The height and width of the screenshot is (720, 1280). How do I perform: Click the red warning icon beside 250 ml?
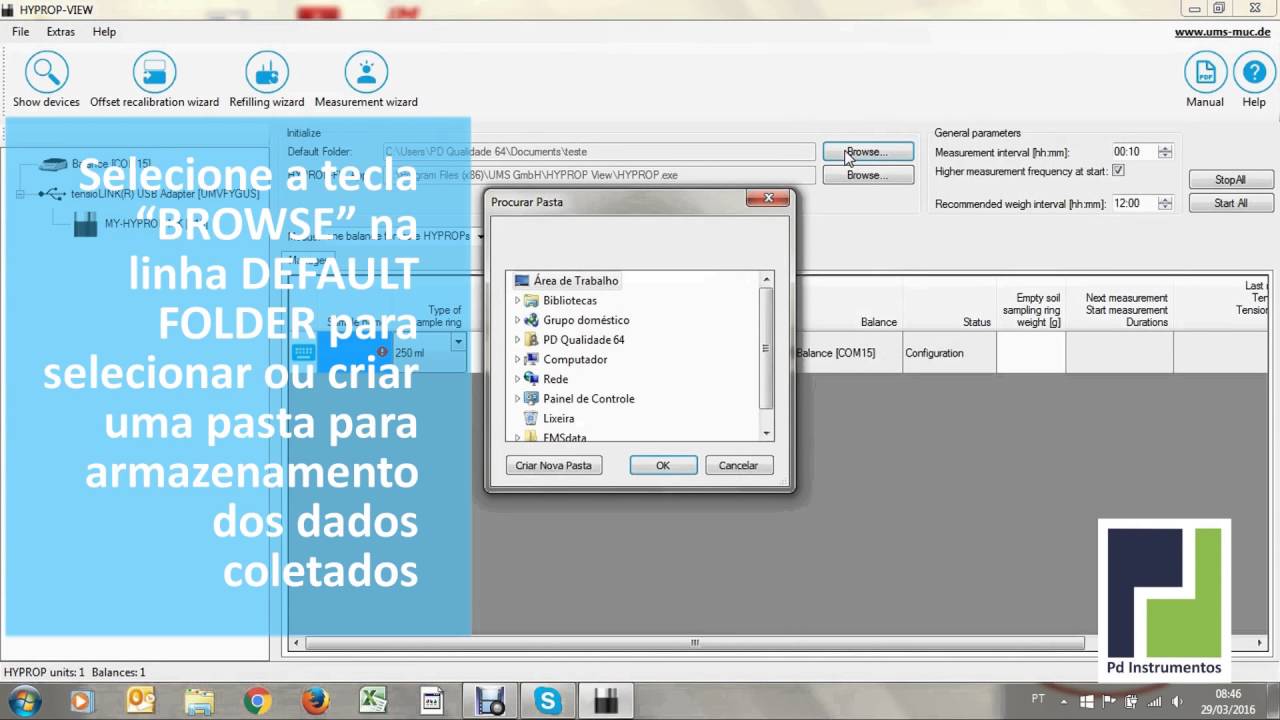[x=382, y=352]
